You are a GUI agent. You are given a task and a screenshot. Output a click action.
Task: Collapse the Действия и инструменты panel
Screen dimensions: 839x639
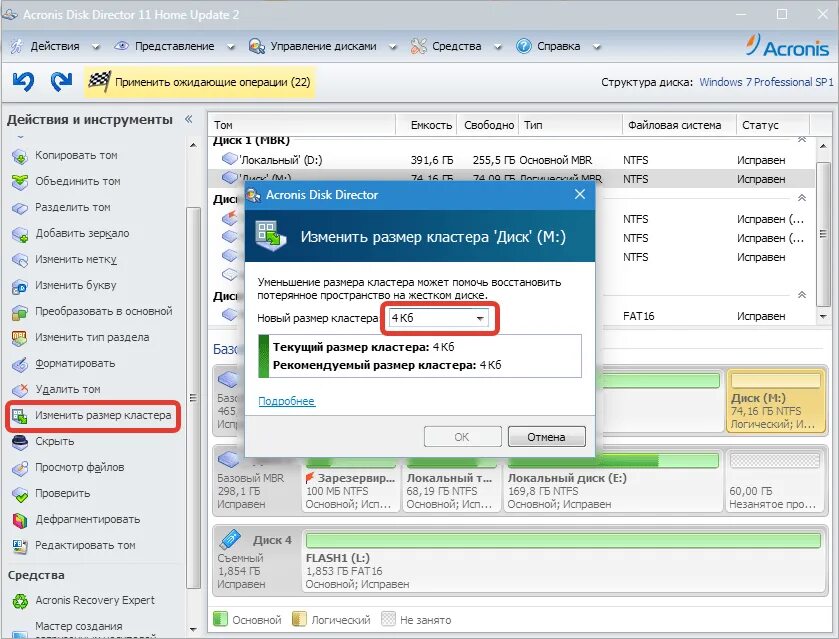click(188, 119)
